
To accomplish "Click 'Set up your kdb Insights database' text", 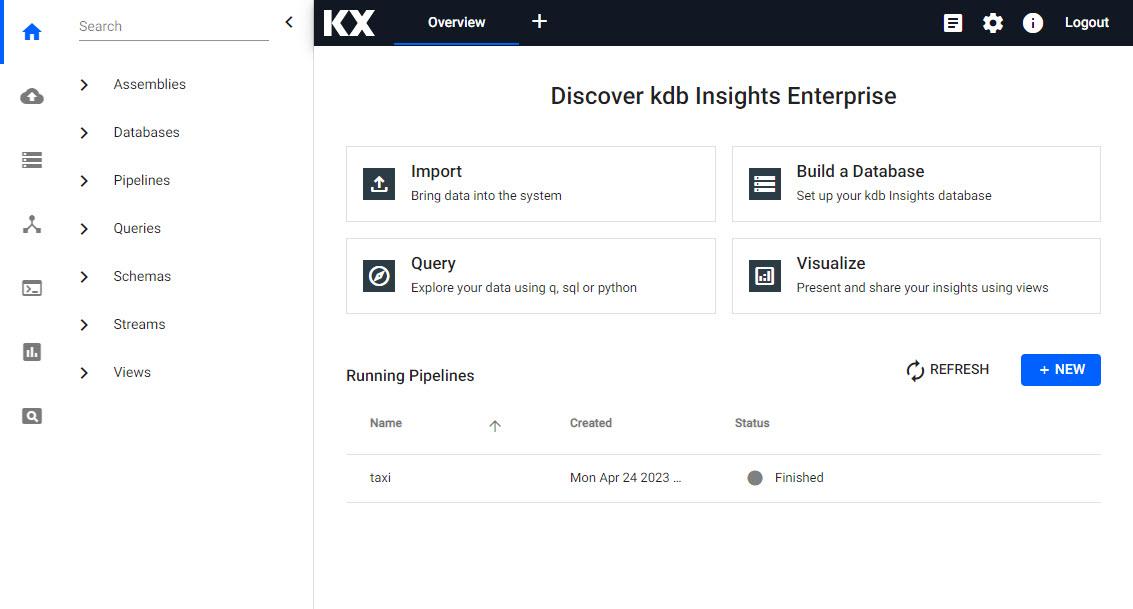I will click(894, 196).
